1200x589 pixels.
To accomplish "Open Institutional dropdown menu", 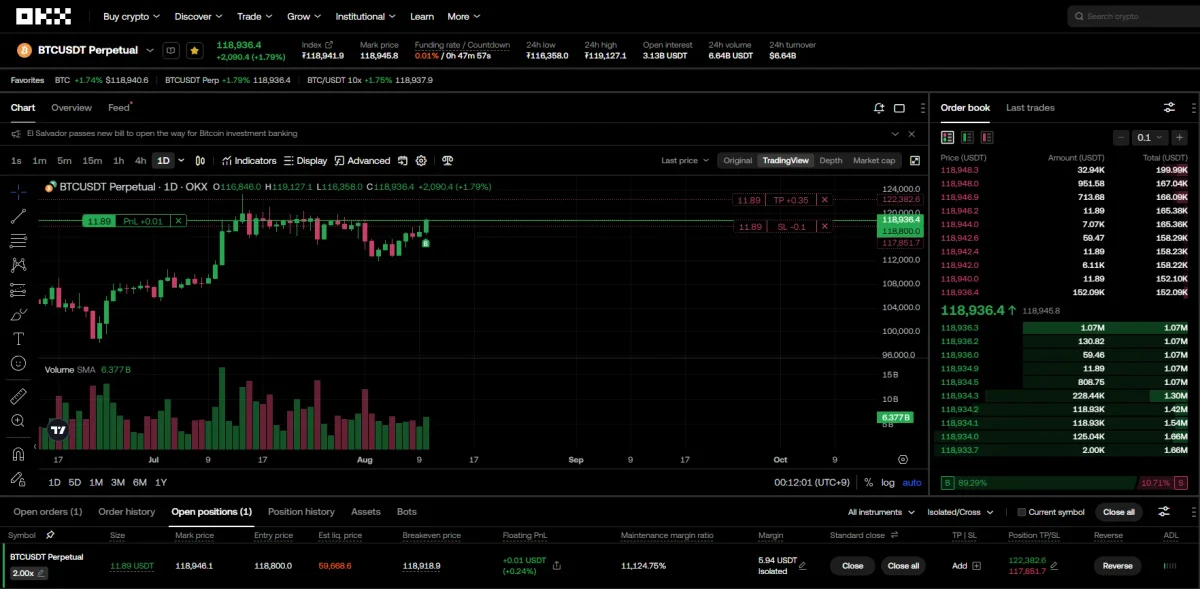I will pos(365,16).
